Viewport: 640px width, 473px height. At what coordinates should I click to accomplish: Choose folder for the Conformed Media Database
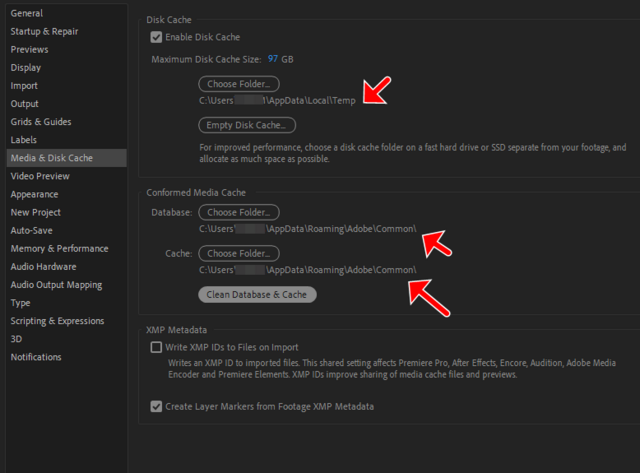point(239,212)
